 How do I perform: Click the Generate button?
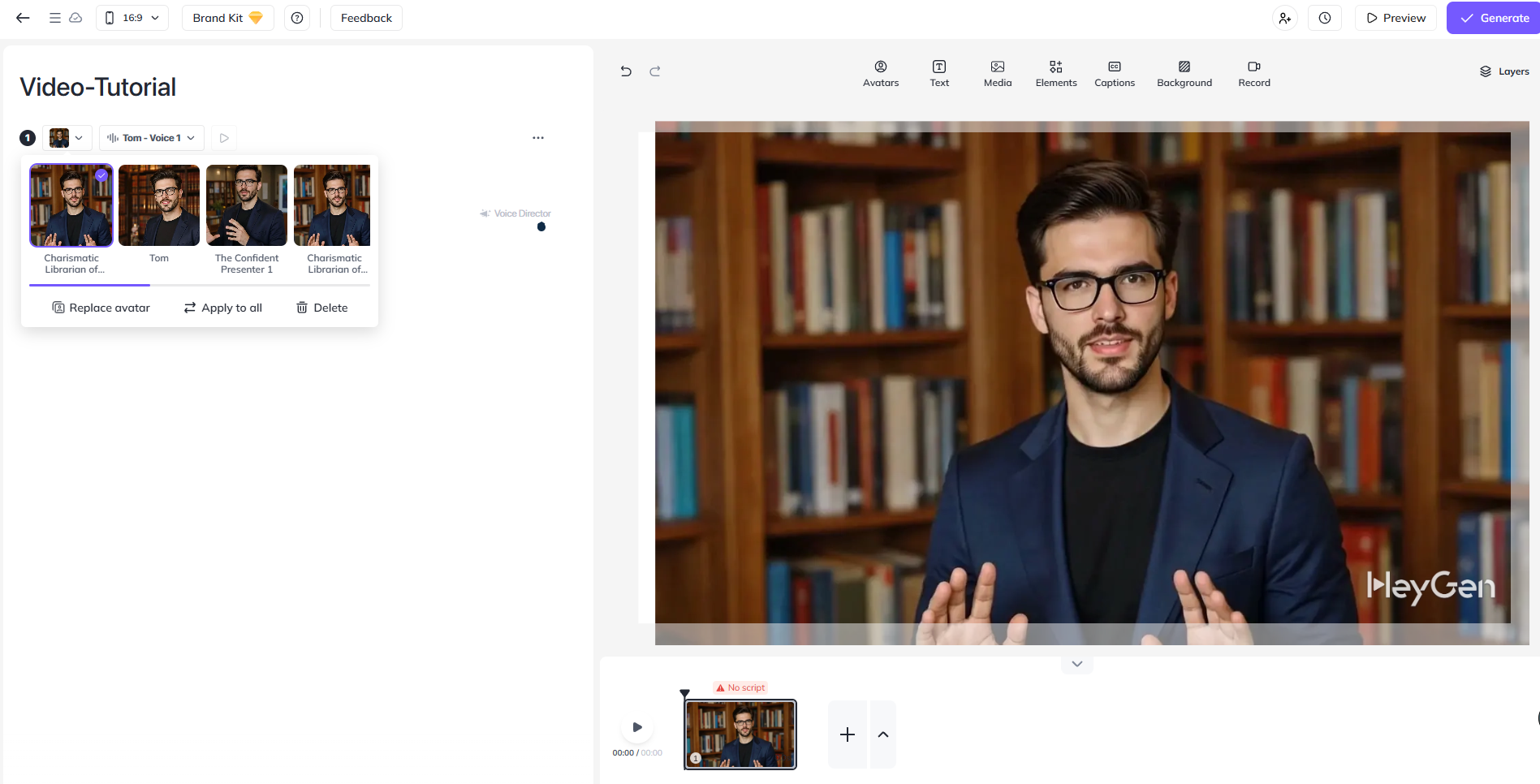coord(1494,18)
